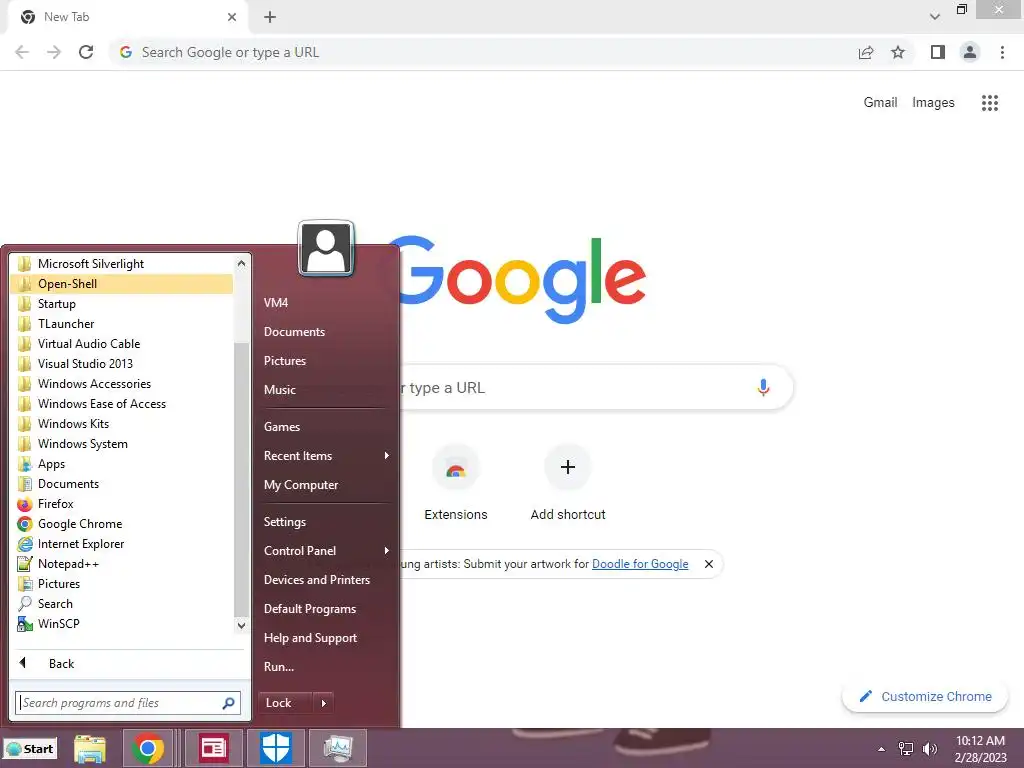Click Chrome icon on the taskbar

(x=148, y=748)
